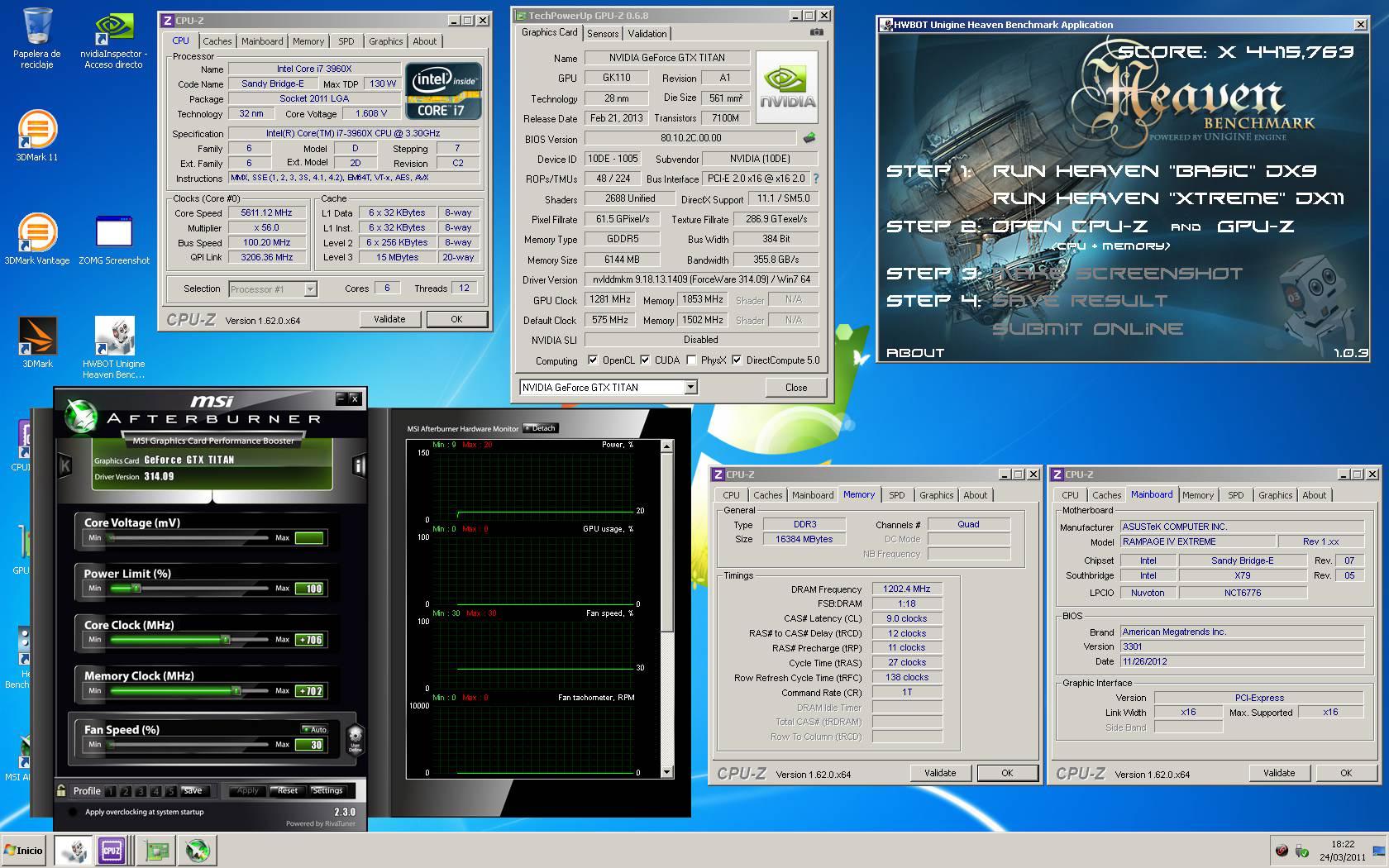The width and height of the screenshot is (1389, 868).
Task: Open the Validation tab in GPU-Z
Action: [647, 34]
